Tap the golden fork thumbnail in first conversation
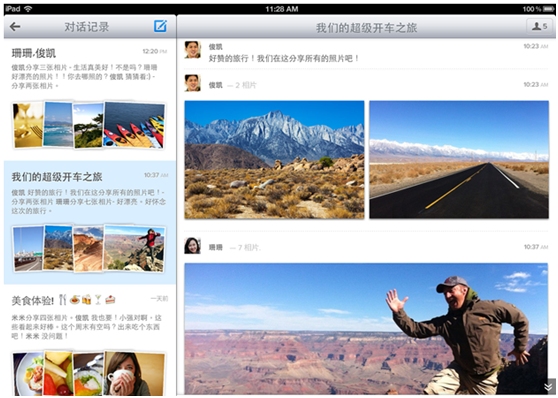Image resolution: width=558 pixels, height=398 pixels. click(x=28, y=125)
